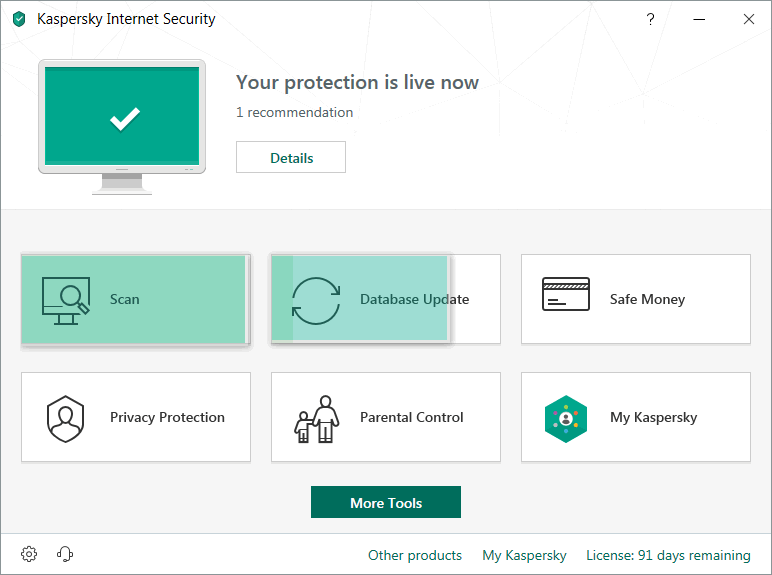This screenshot has height=575, width=772.
Task: Open the Other products link
Action: [x=415, y=555]
